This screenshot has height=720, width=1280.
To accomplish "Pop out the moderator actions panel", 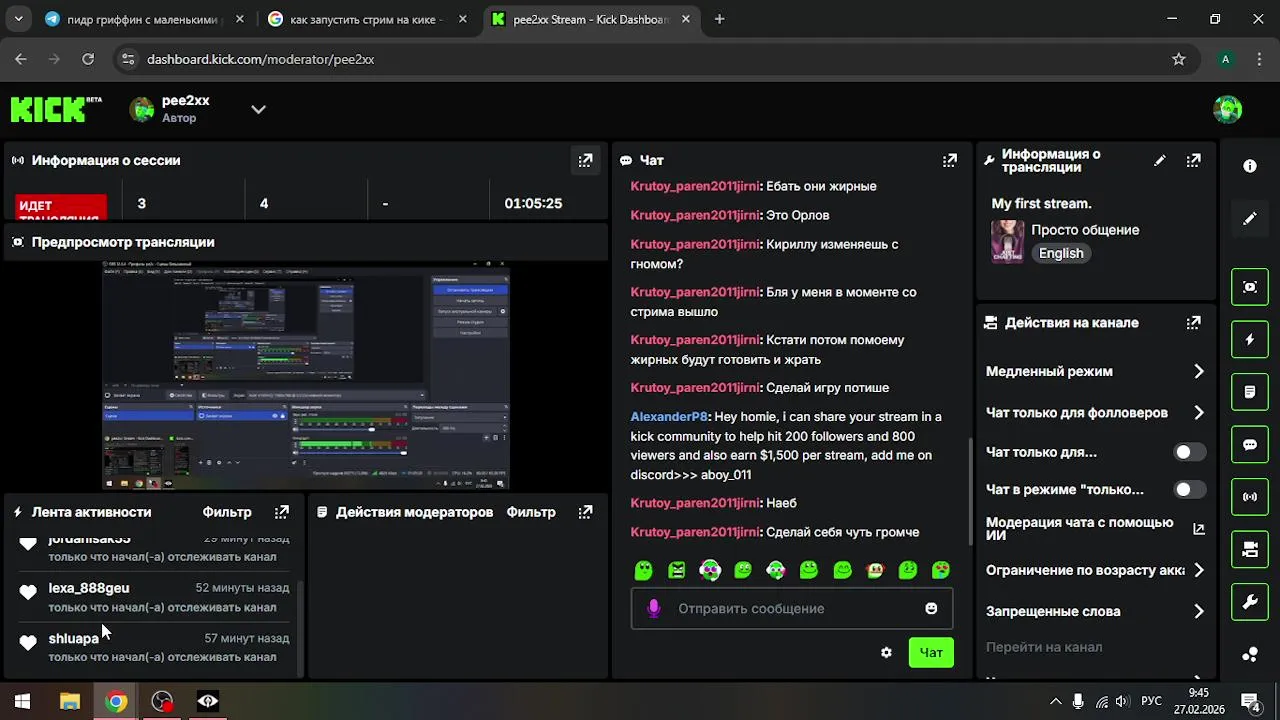I will (586, 512).
